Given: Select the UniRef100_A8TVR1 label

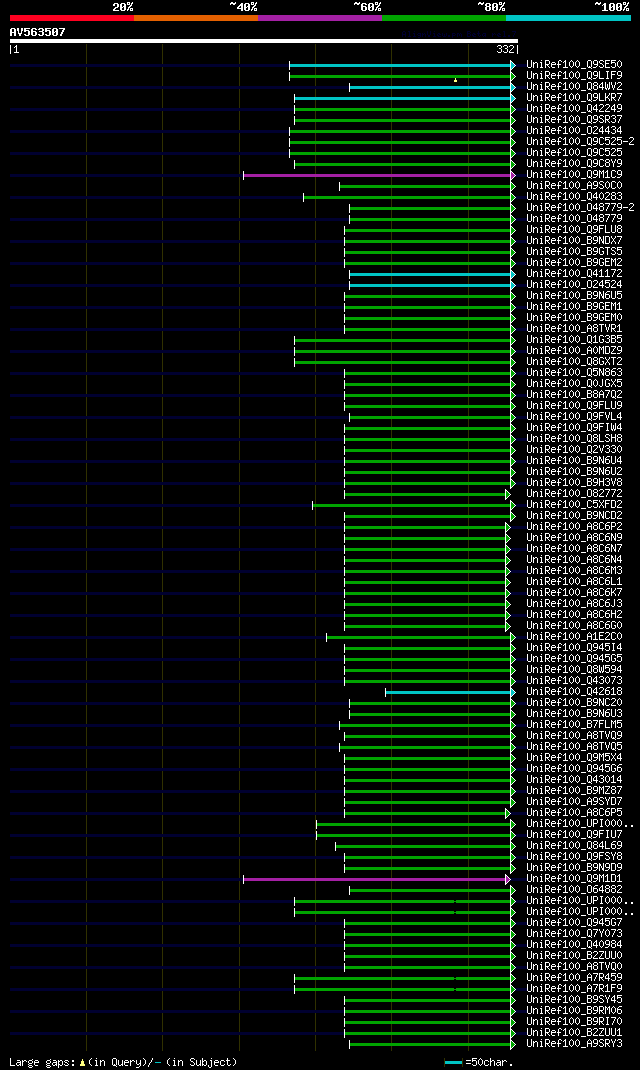Looking at the screenshot, I should tap(574, 329).
